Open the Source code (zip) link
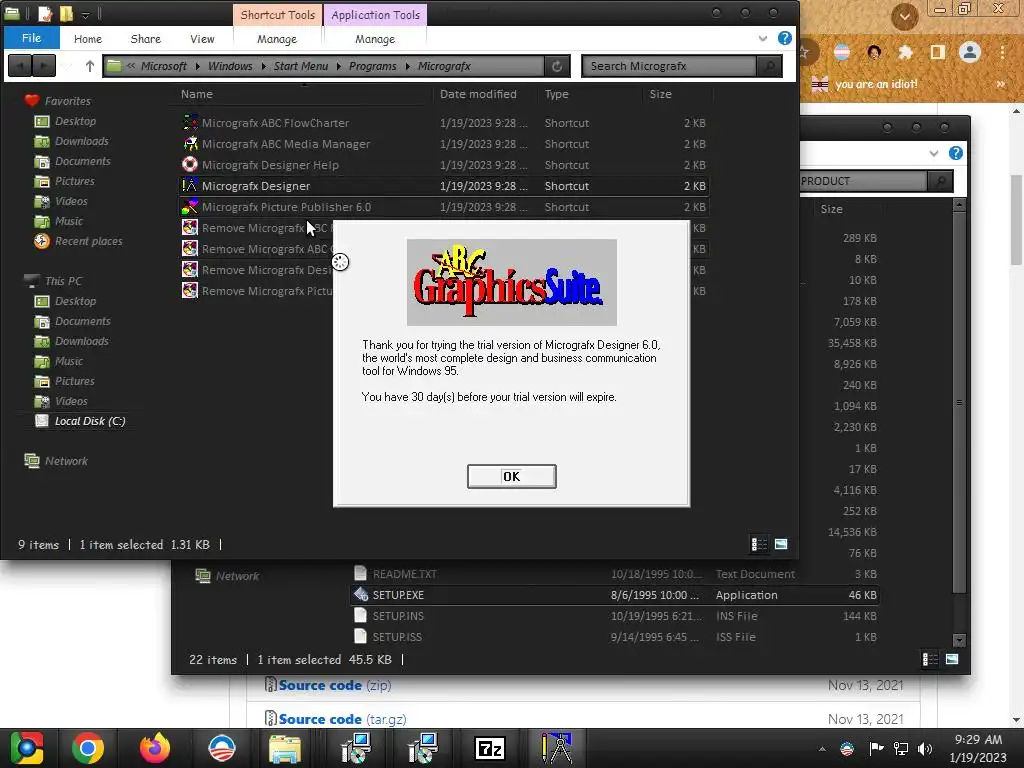 (335, 685)
